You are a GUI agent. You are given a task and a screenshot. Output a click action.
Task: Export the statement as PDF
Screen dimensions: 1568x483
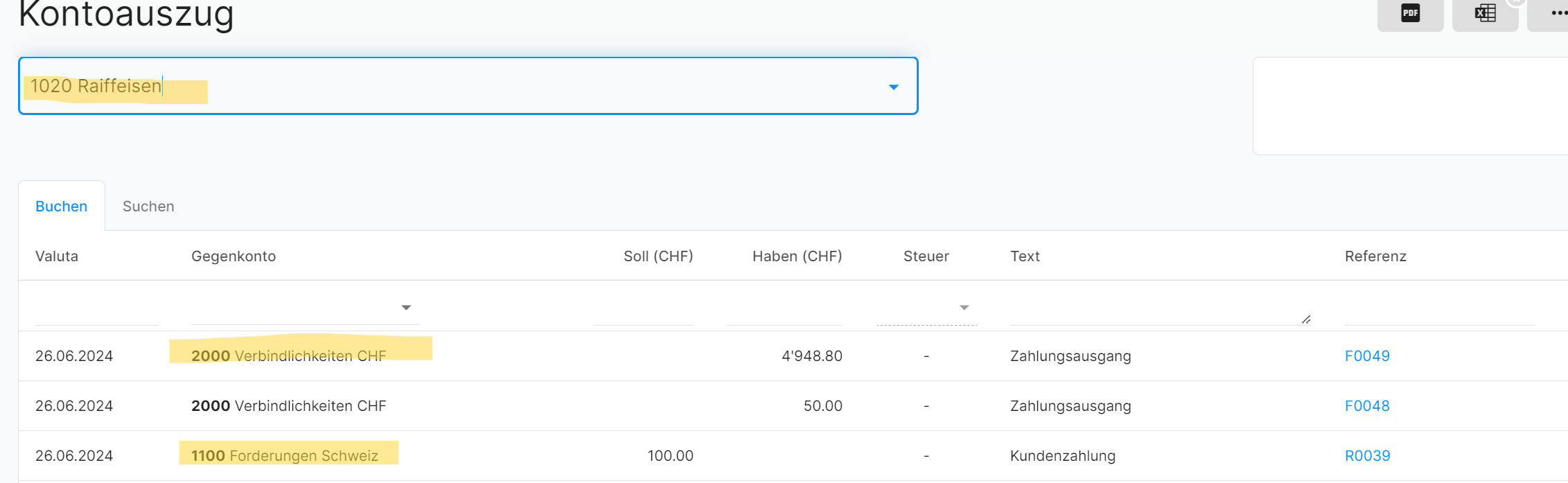[x=1410, y=14]
